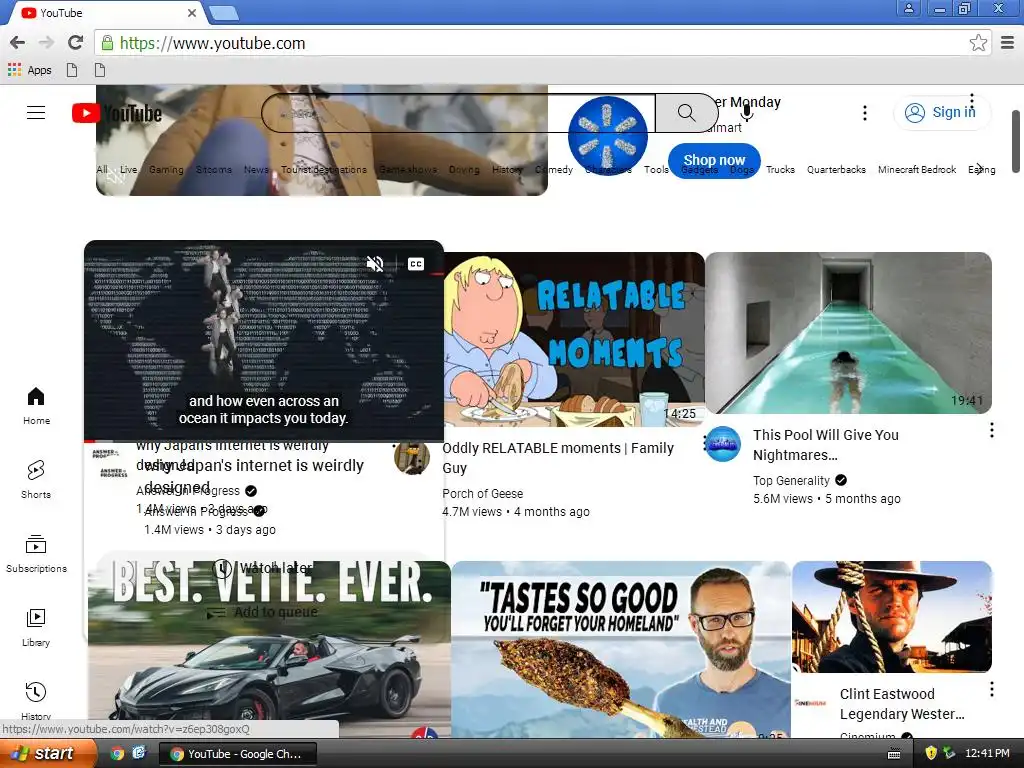The height and width of the screenshot is (768, 1024).
Task: Click Top Generality channel name
Action: tap(791, 481)
